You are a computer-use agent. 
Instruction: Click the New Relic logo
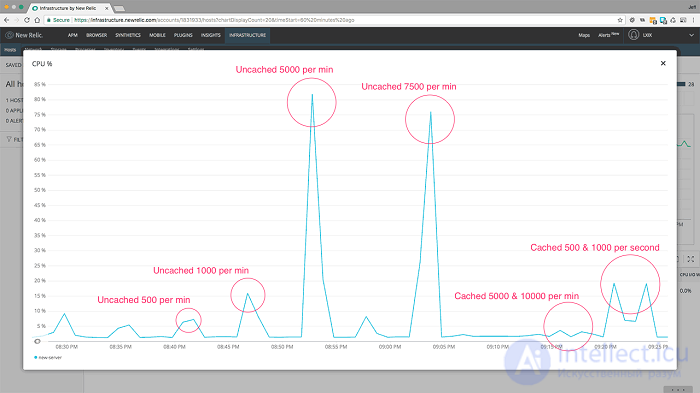point(24,35)
